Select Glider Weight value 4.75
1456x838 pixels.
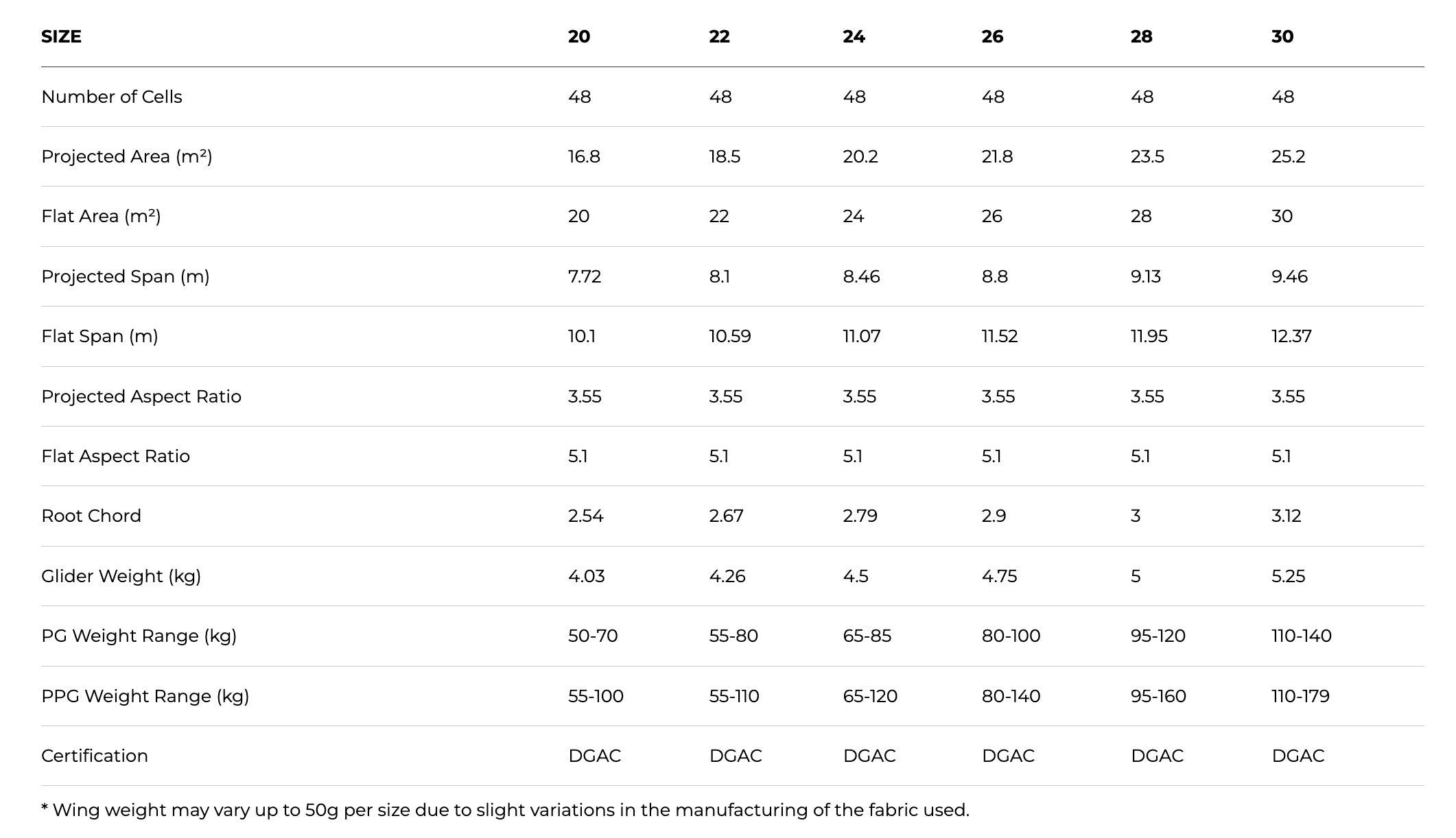click(x=999, y=576)
